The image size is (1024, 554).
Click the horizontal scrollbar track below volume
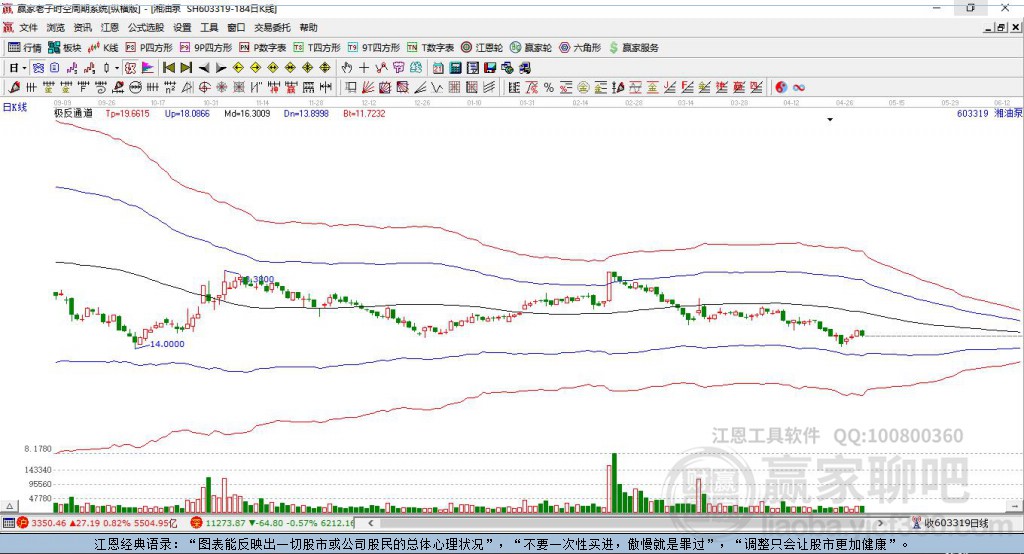(625, 523)
